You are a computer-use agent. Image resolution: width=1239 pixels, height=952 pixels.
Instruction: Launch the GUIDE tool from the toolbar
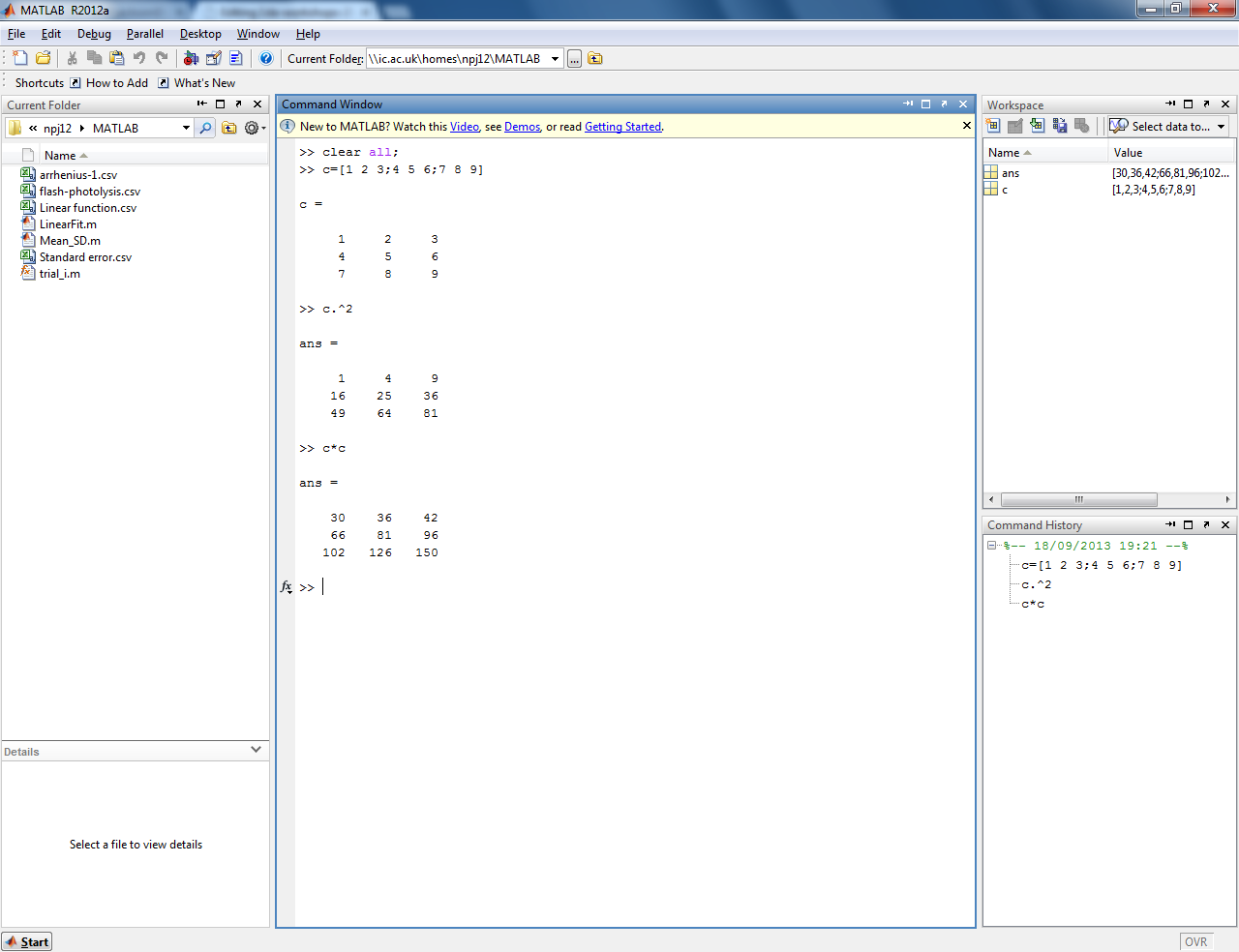pyautogui.click(x=214, y=58)
